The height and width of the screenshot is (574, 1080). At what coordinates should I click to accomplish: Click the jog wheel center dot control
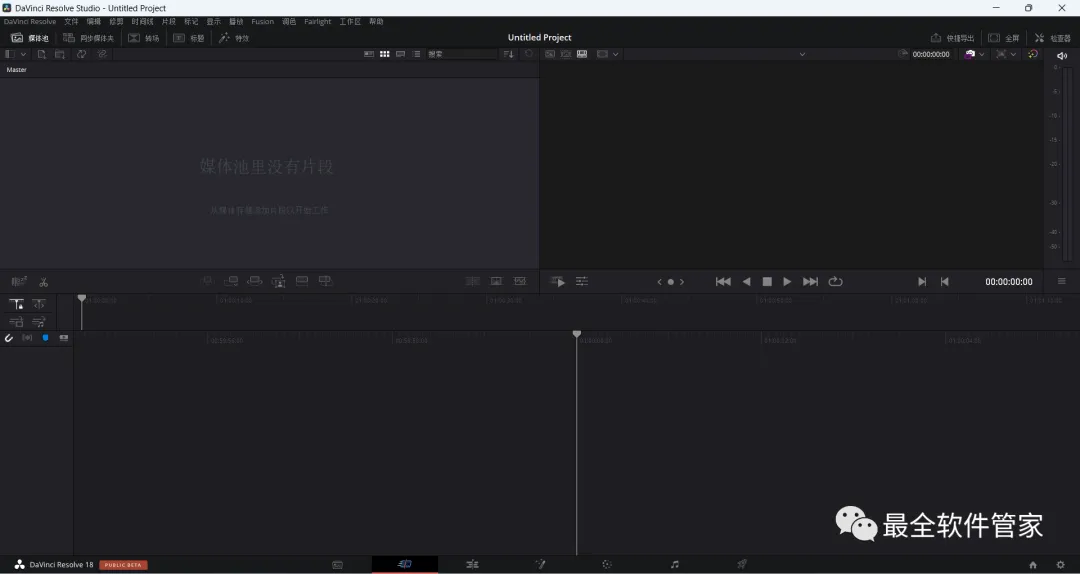coord(670,282)
